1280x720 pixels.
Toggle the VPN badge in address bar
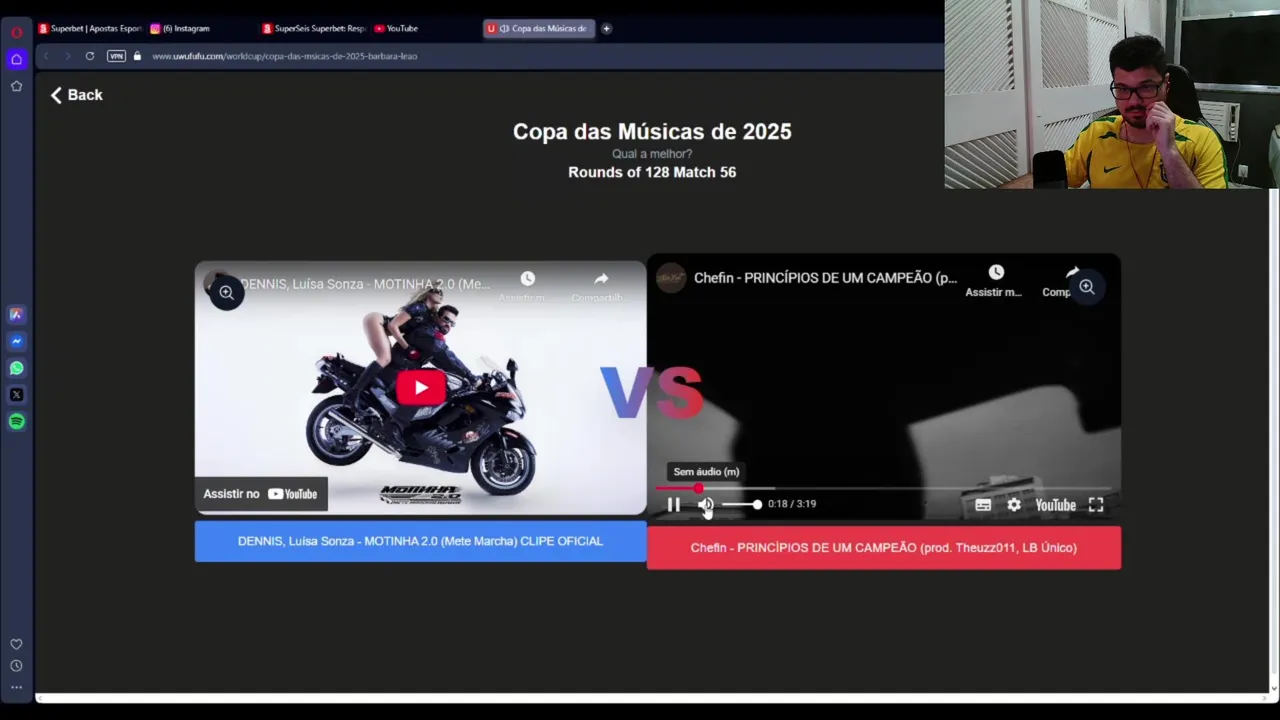[x=116, y=56]
